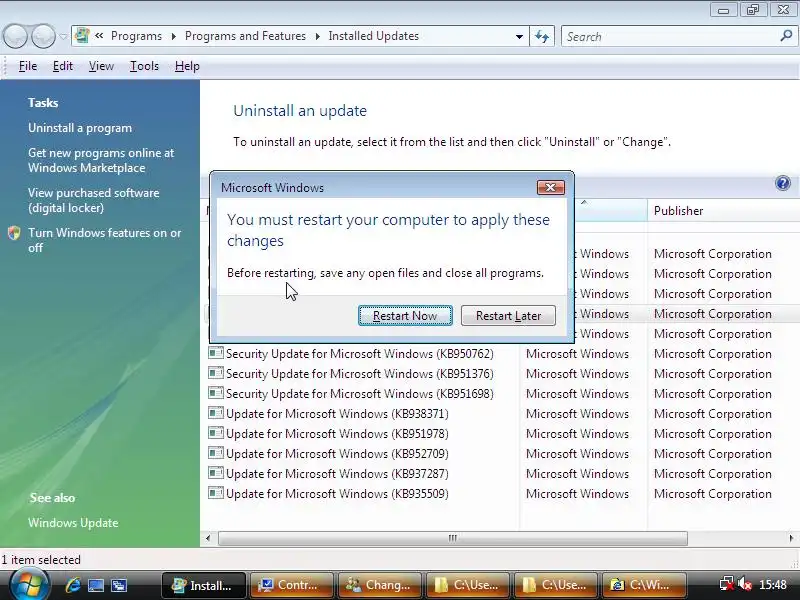Open the address bar history dropdown
This screenshot has height=600, width=800.
click(519, 37)
